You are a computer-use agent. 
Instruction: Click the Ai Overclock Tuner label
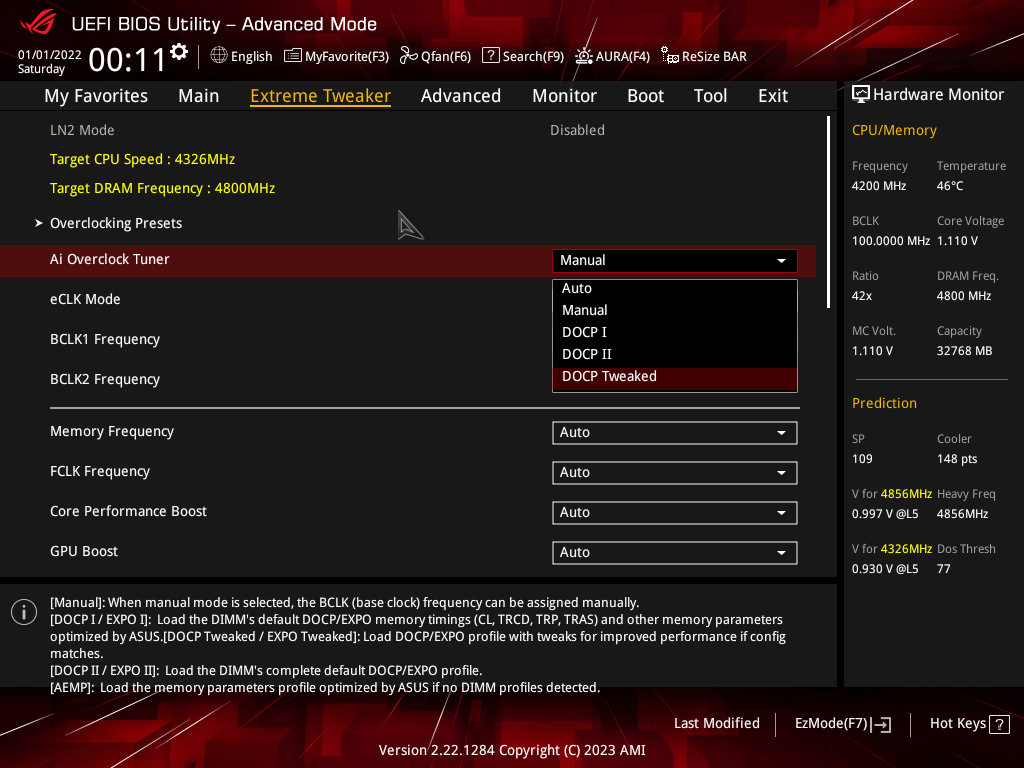[110, 259]
